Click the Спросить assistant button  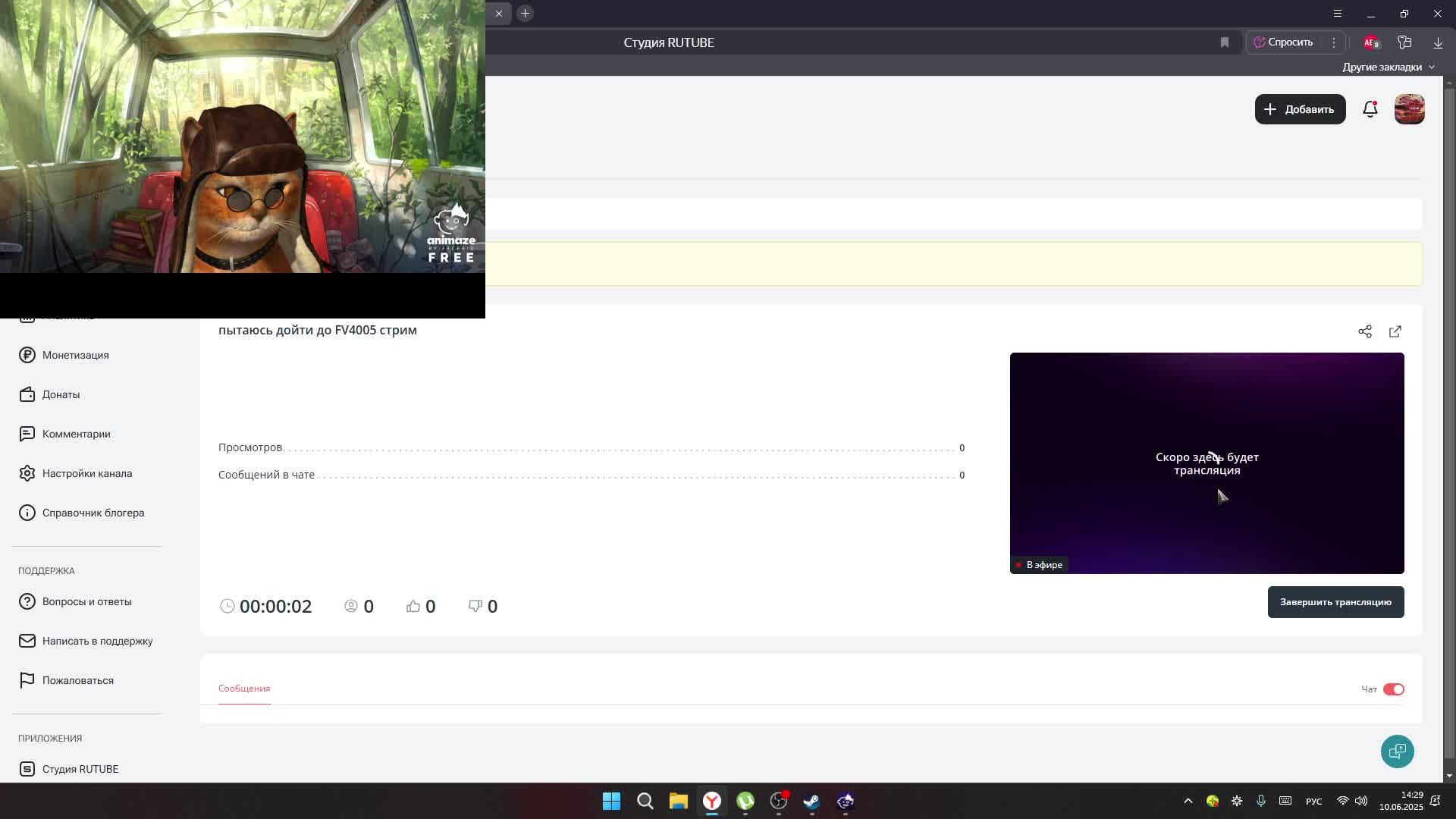[x=1283, y=42]
